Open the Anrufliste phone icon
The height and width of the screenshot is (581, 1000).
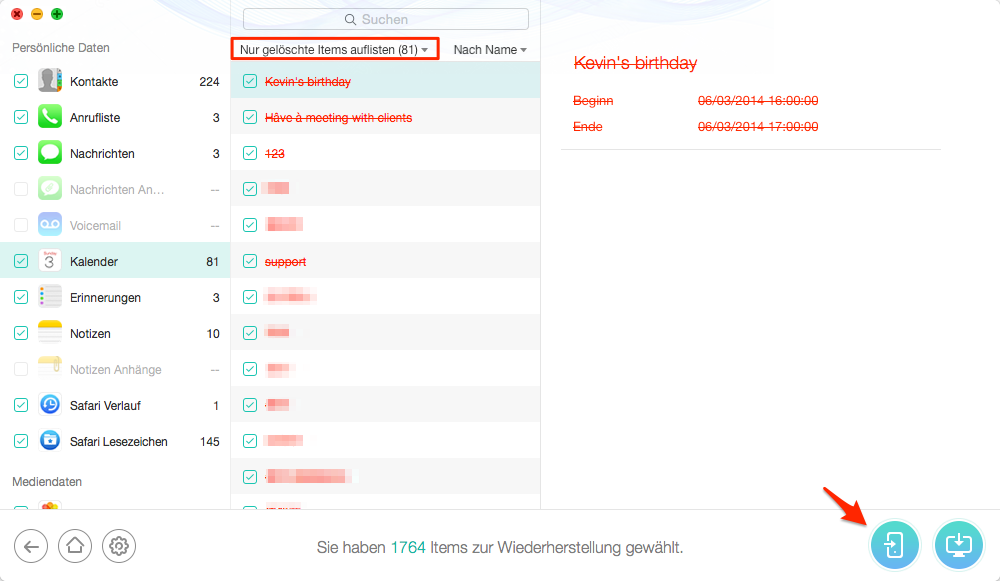[50, 117]
